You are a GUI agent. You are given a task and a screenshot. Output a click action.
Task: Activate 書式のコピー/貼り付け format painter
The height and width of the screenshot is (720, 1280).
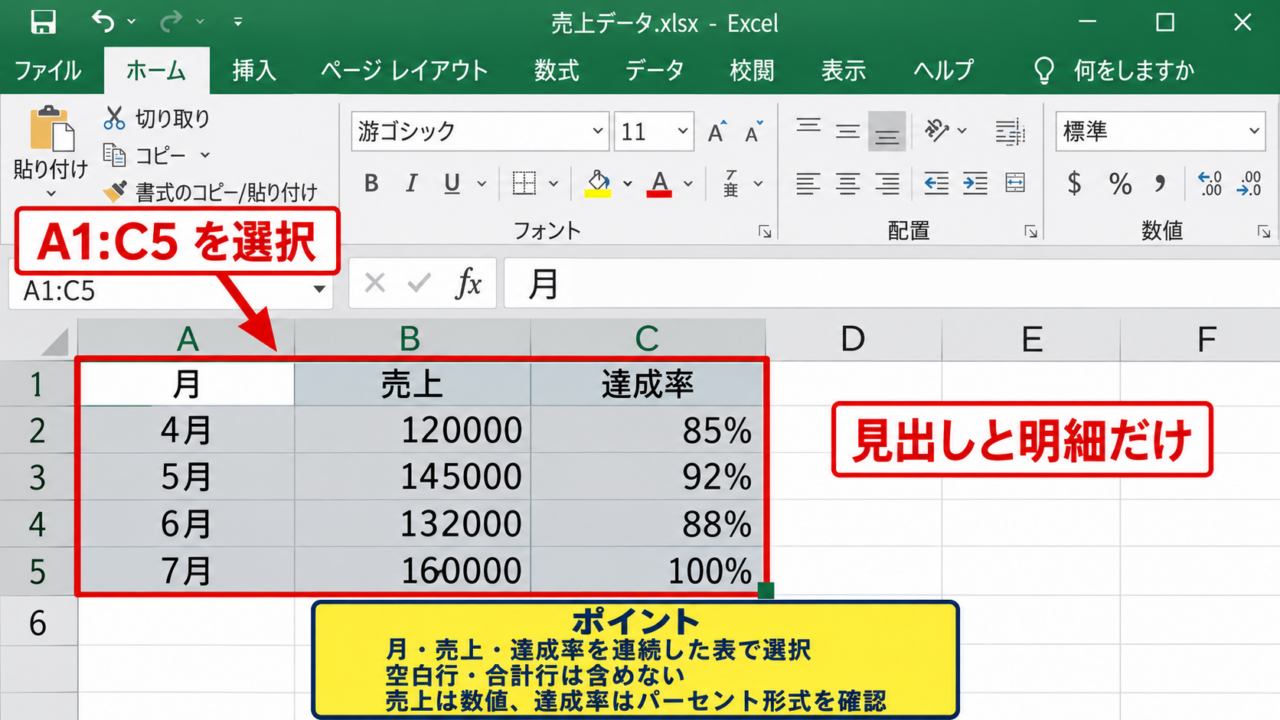pos(211,191)
